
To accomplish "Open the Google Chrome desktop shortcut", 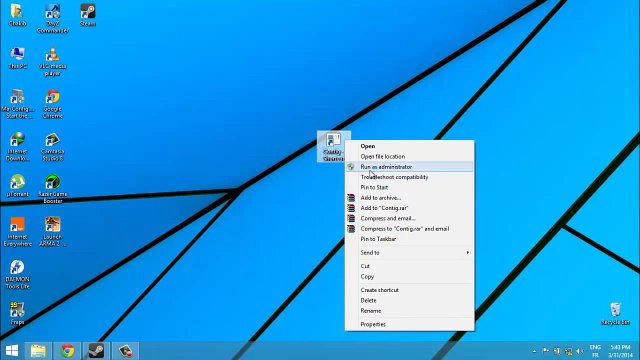I will point(53,104).
